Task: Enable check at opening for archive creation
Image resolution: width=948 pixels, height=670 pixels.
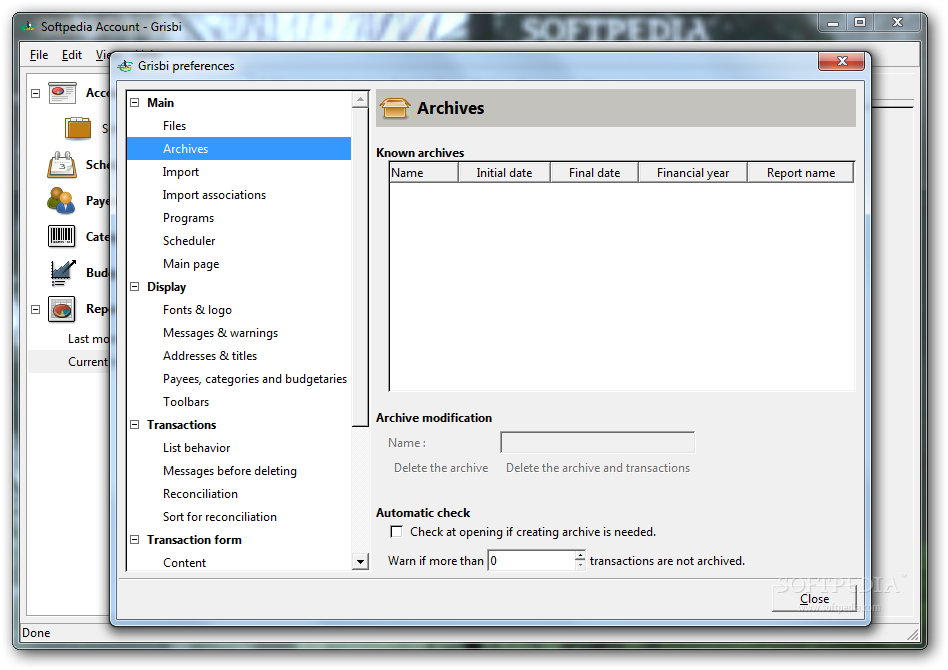Action: pyautogui.click(x=397, y=532)
